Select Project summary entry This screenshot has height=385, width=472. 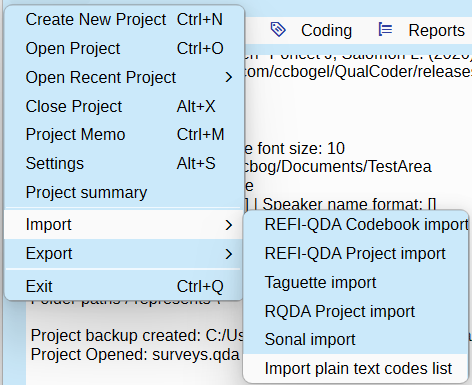pos(124,192)
